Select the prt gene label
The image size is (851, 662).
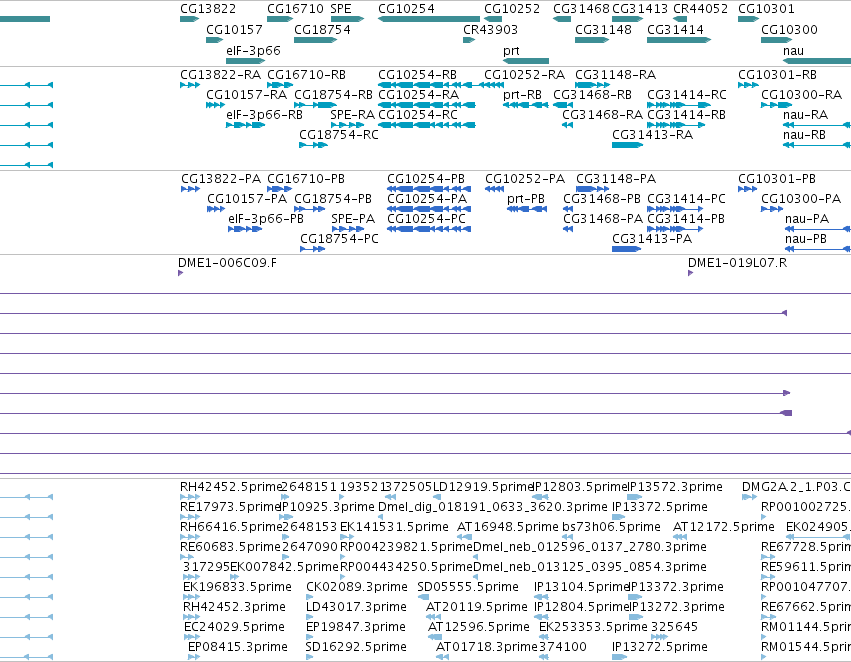[511, 50]
